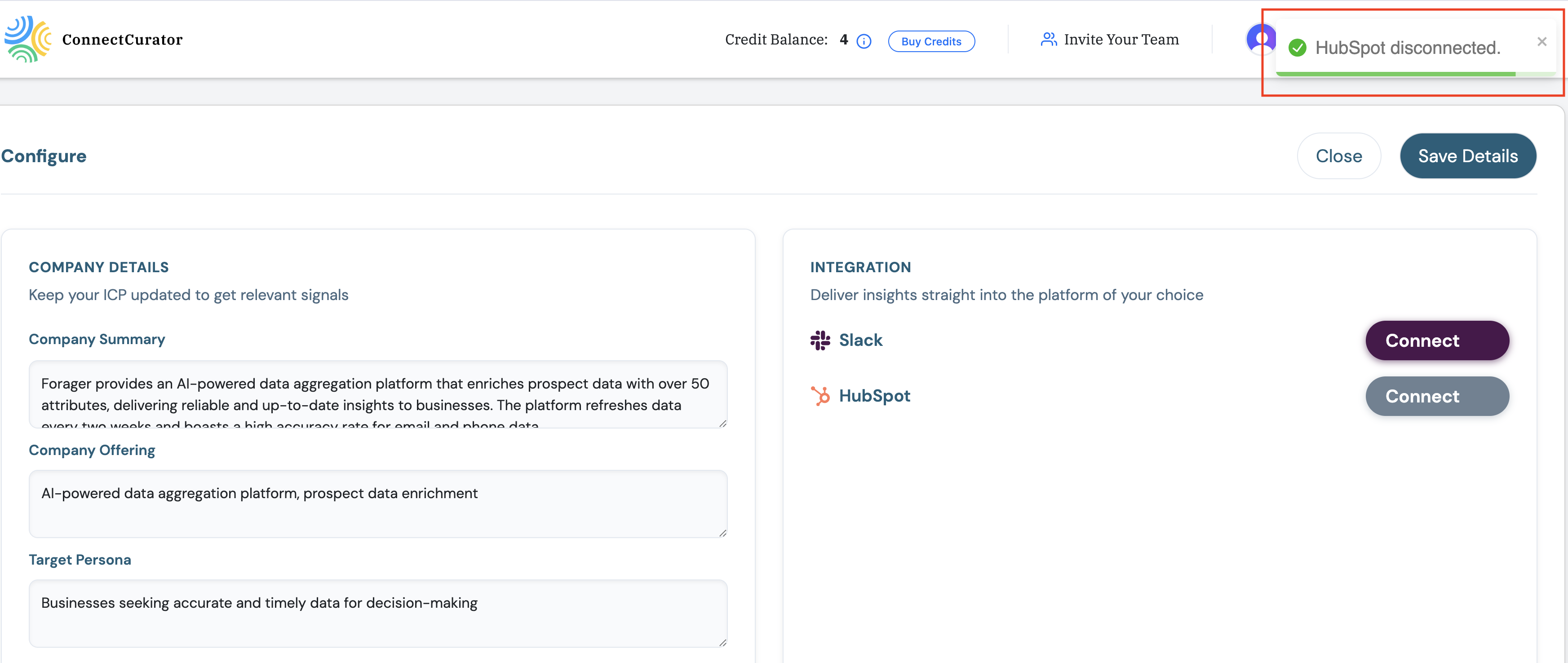Image resolution: width=1568 pixels, height=663 pixels.
Task: Click into the Company Summary text area
Action: [377, 394]
